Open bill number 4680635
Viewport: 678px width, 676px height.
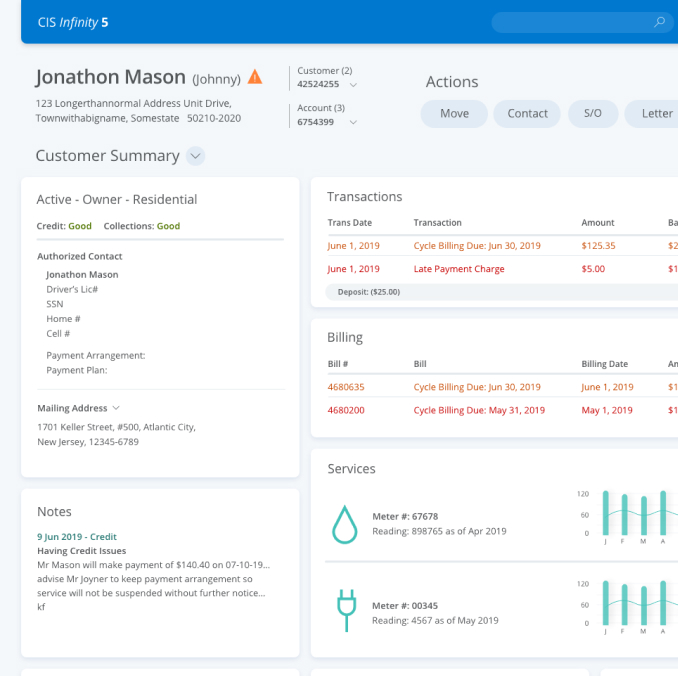coord(346,387)
